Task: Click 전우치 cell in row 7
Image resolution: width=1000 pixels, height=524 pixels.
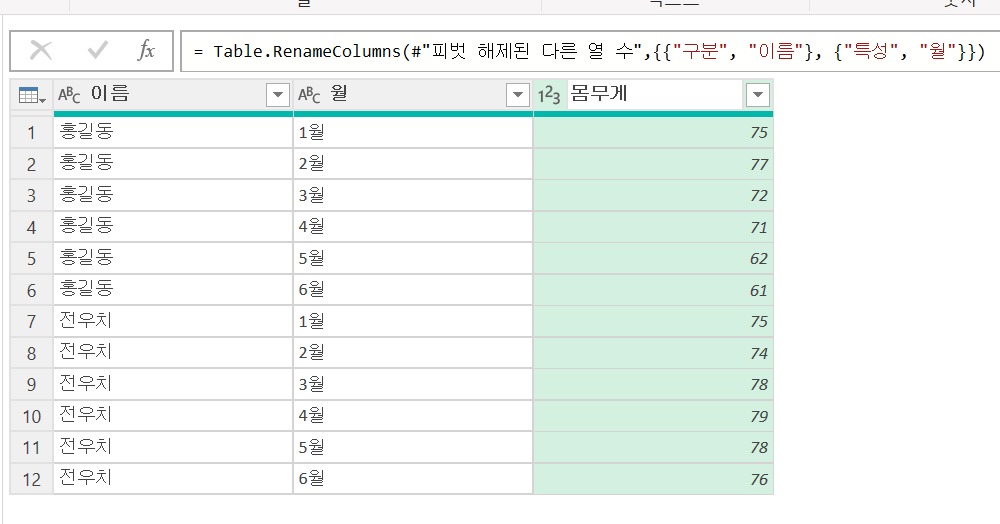Action: pyautogui.click(x=173, y=322)
